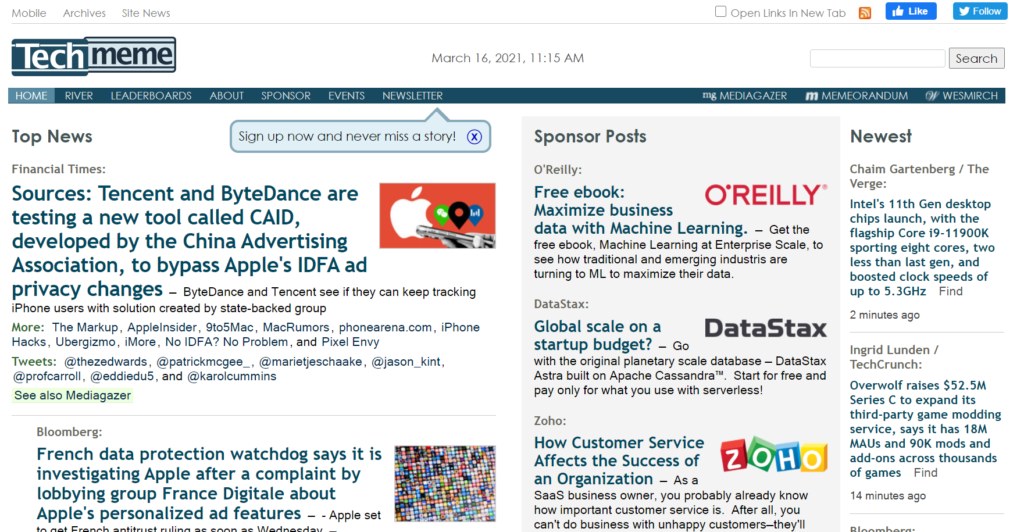Open the MacRumors link
Screen dimensions: 1024x532
pyautogui.click(x=297, y=327)
